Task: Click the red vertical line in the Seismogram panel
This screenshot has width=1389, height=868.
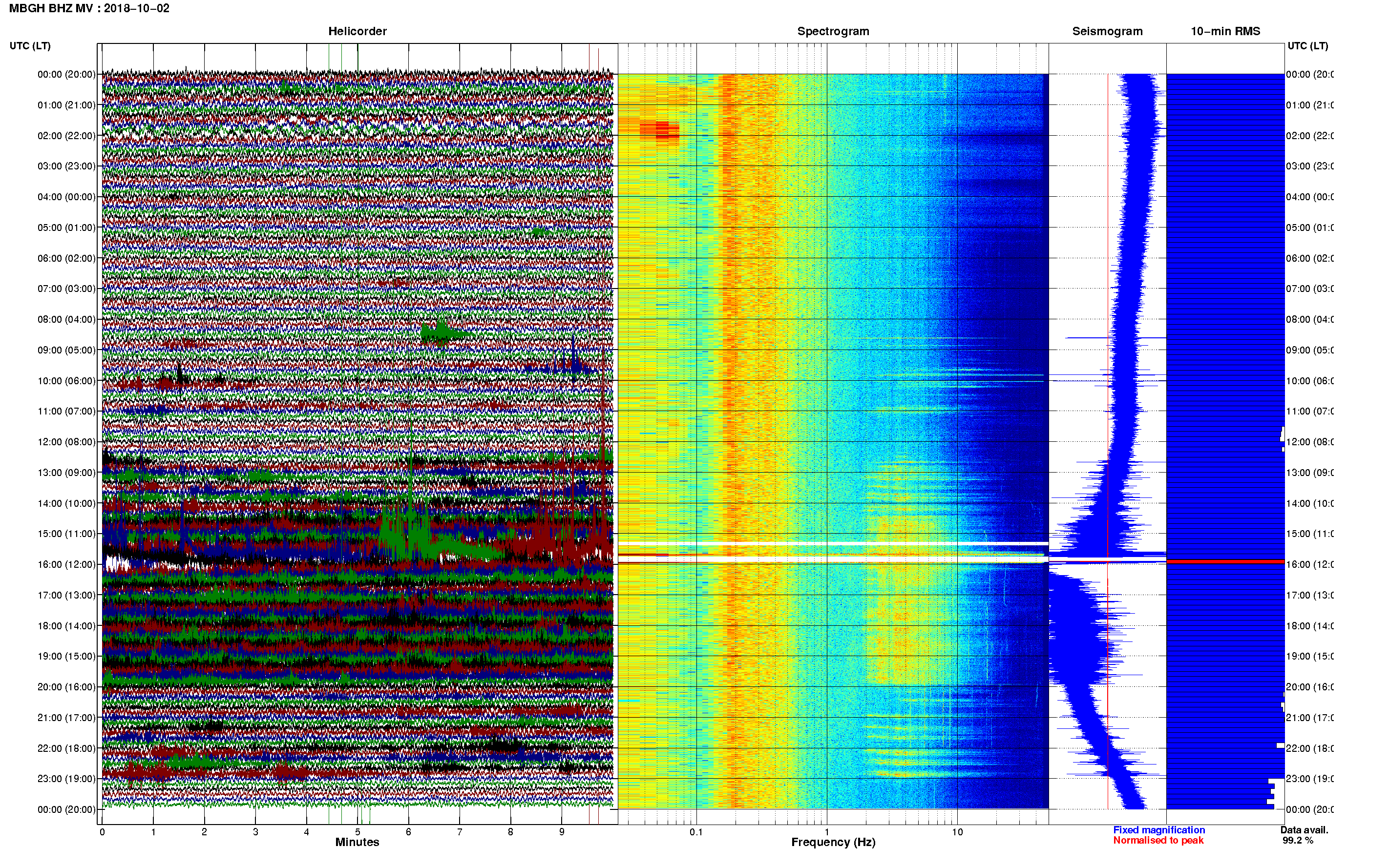Action: (x=1108, y=441)
